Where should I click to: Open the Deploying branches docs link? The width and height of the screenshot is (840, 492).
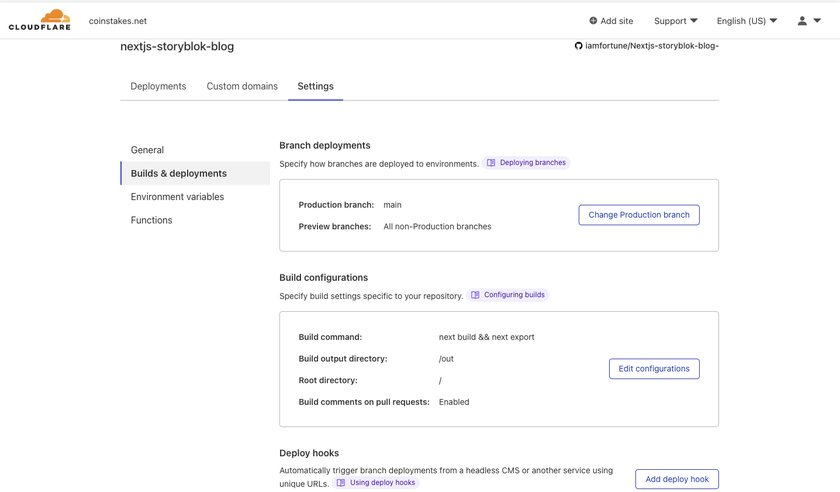point(526,163)
